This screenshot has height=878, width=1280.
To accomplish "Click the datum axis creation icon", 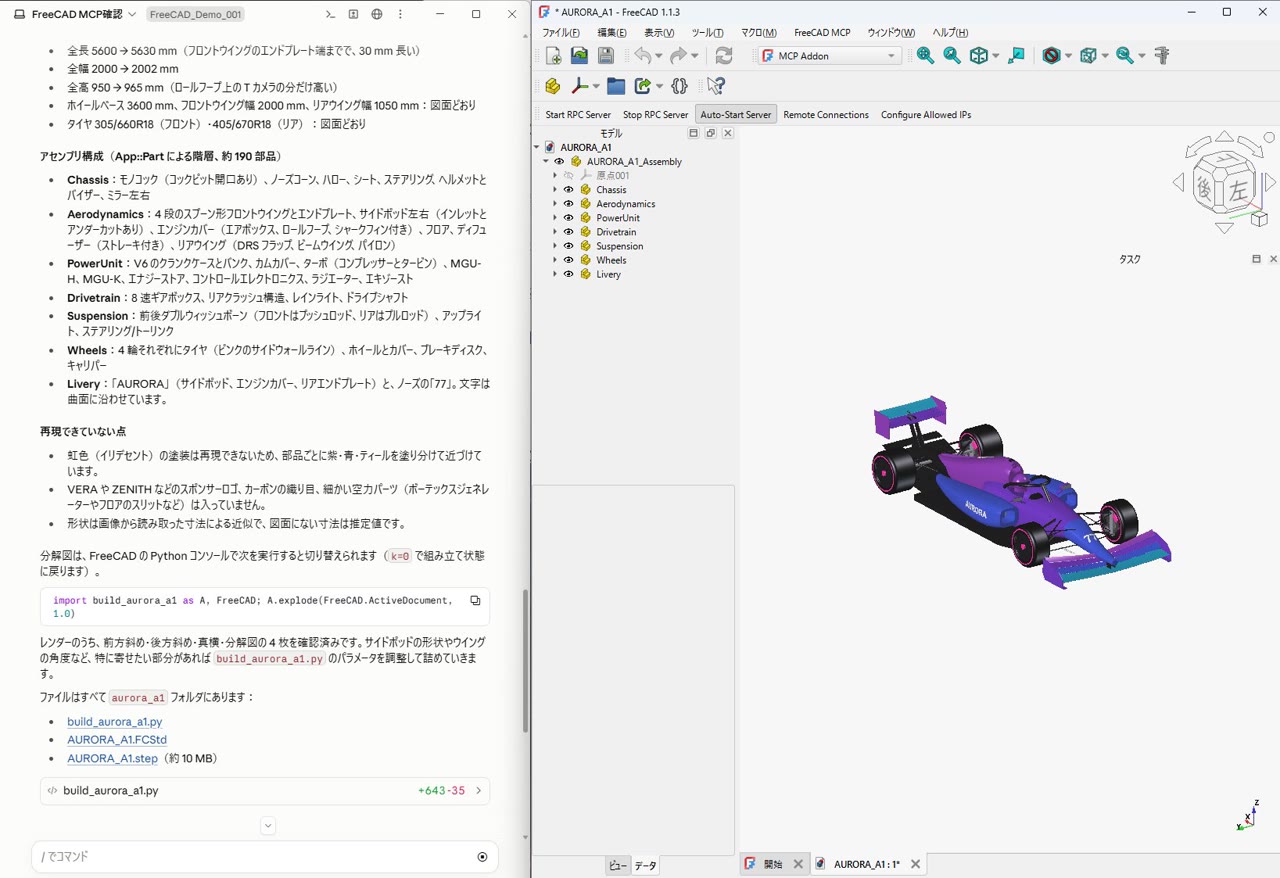I will 579,86.
